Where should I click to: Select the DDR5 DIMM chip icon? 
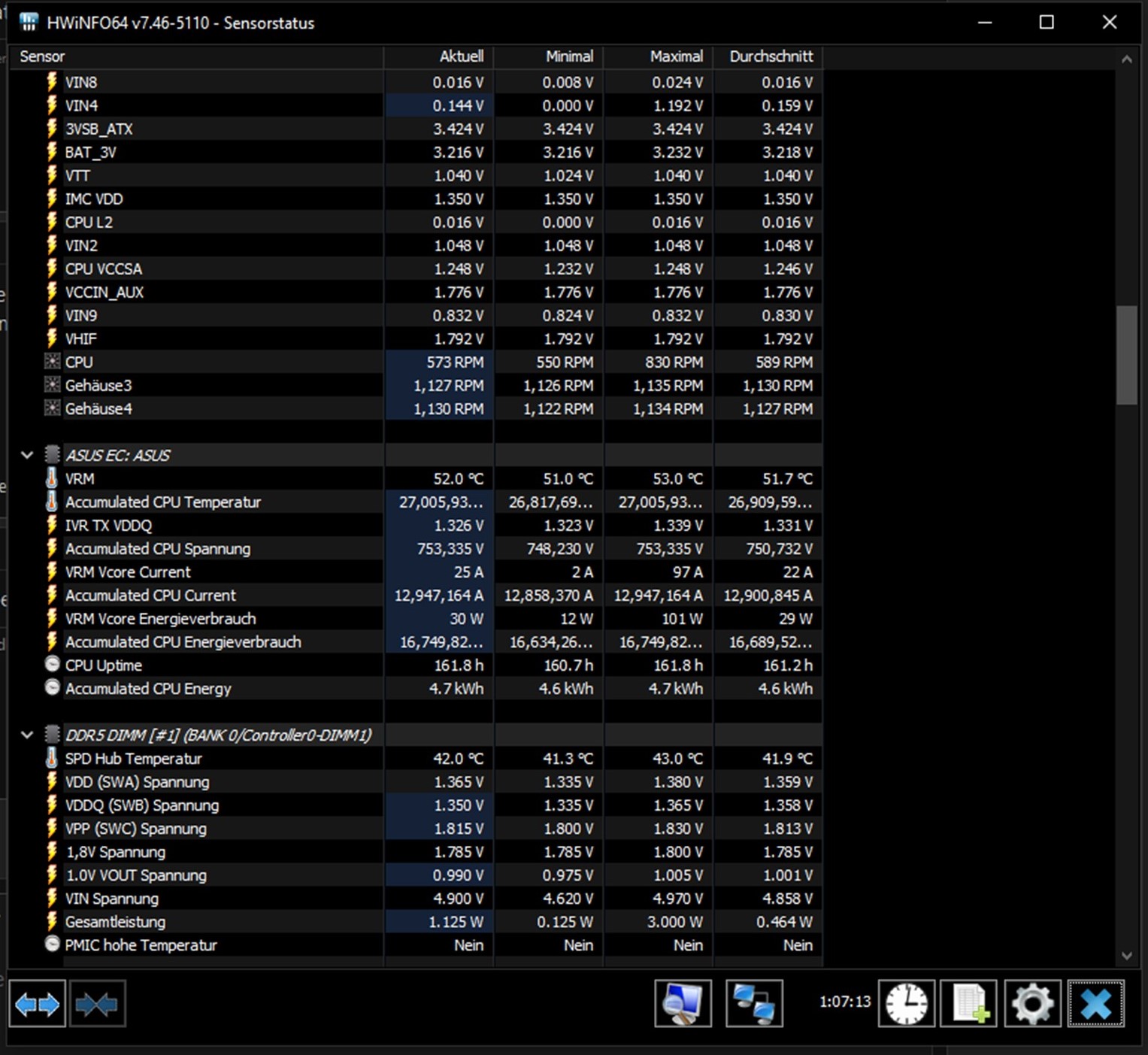click(x=52, y=735)
